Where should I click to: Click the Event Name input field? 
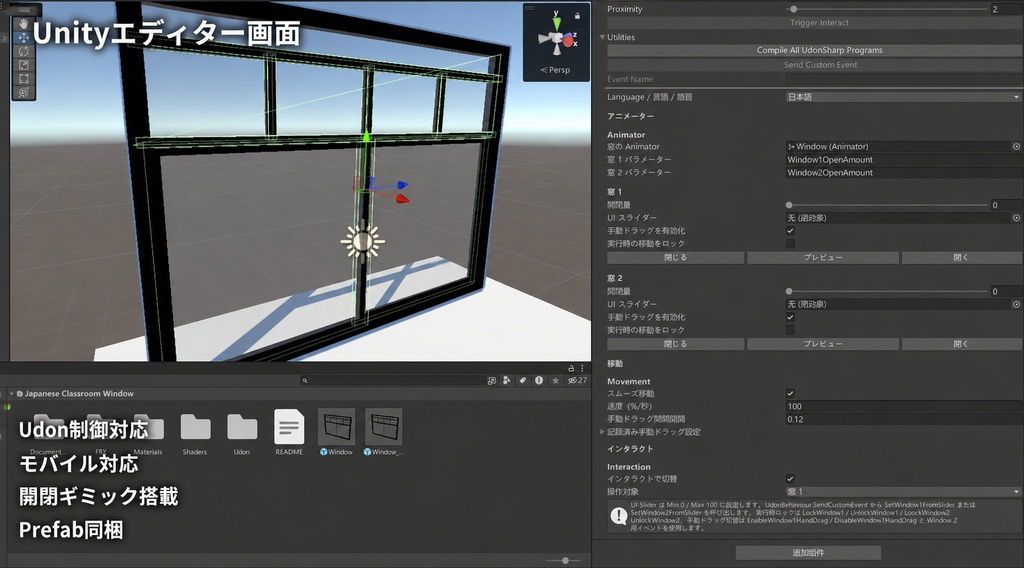903,79
